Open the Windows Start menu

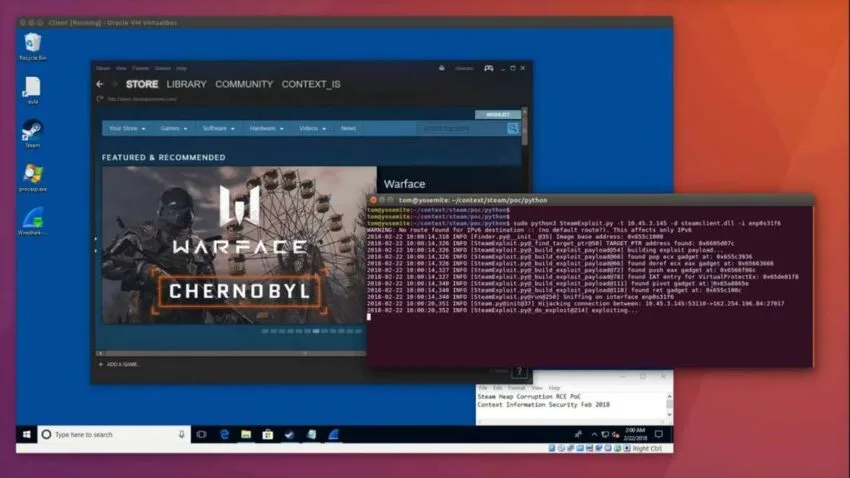pos(27,434)
